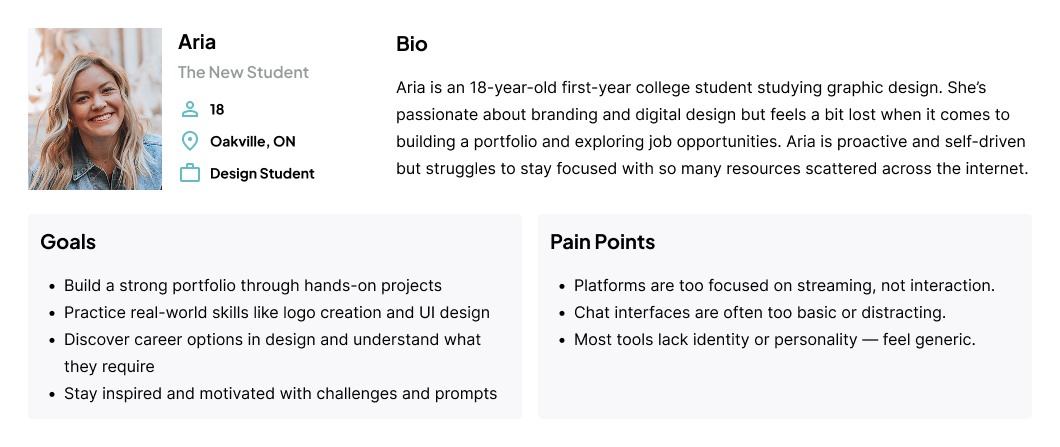The image size is (1060, 447).
Task: Click the Aria name heading
Action: 197,42
